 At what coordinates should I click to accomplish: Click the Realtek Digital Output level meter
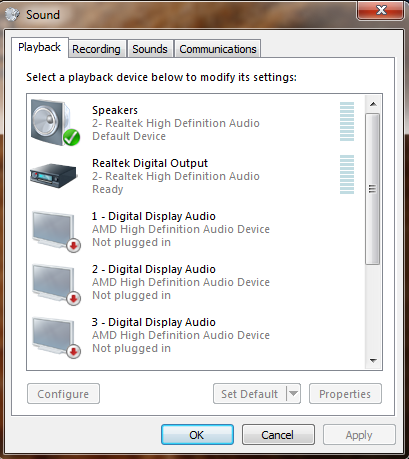(x=347, y=174)
